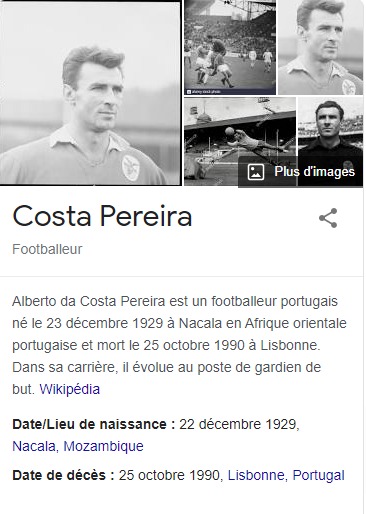The image size is (366, 514).
Task: Follow the Wikipédia source link
Action: coord(69,389)
